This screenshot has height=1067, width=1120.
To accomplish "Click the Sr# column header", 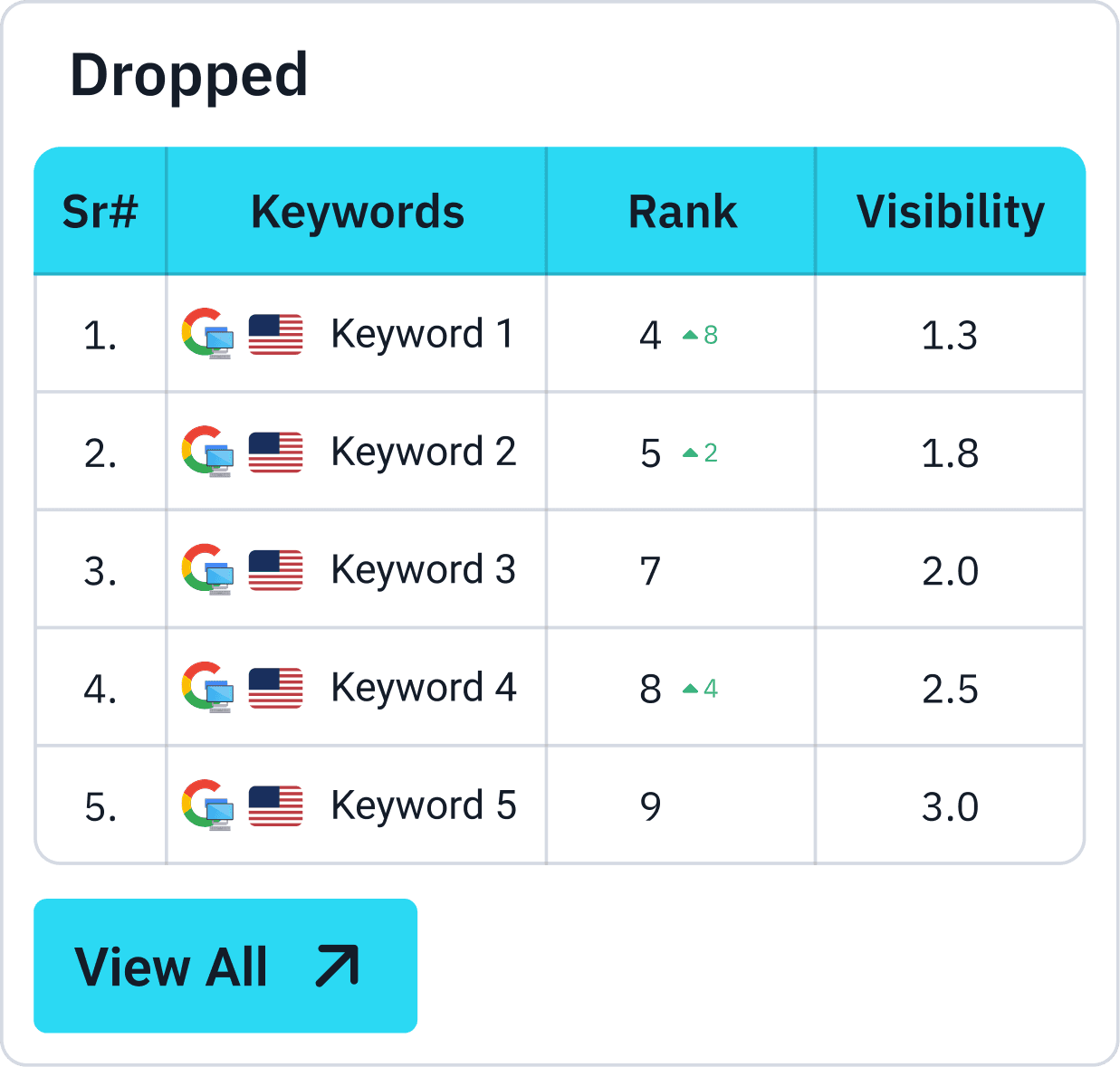I will 100,212.
